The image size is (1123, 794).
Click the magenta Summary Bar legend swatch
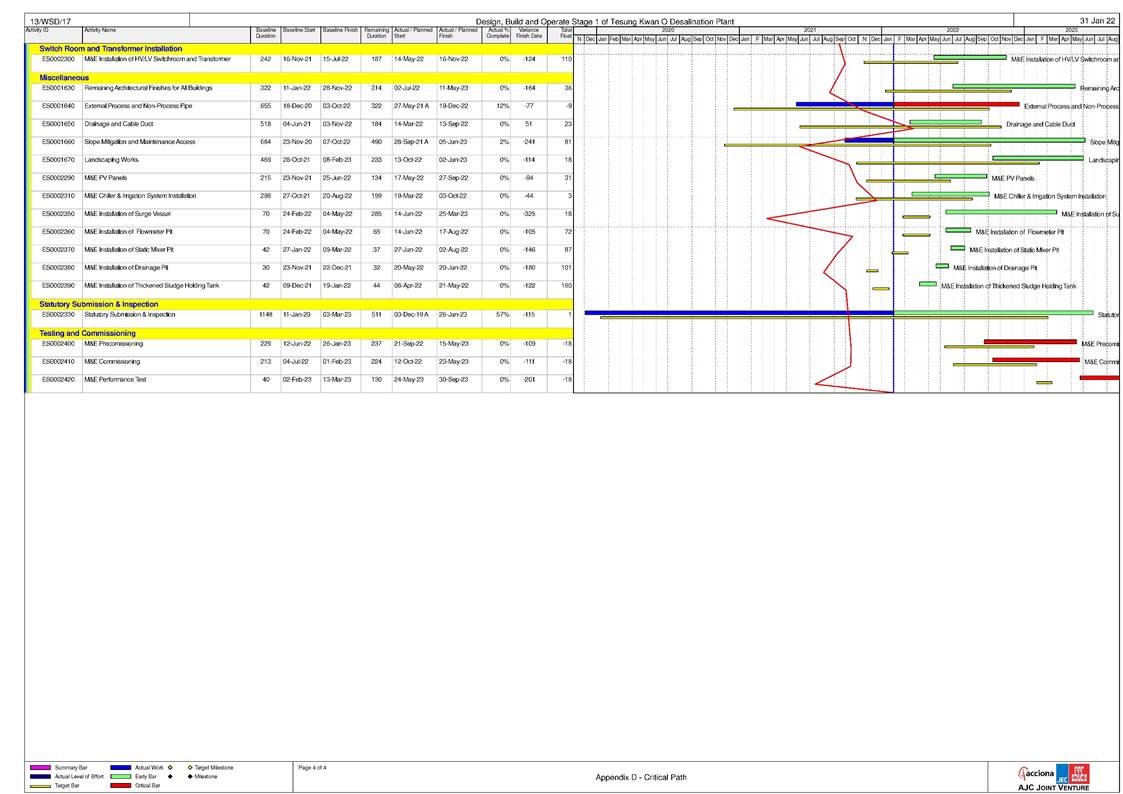click(x=41, y=767)
